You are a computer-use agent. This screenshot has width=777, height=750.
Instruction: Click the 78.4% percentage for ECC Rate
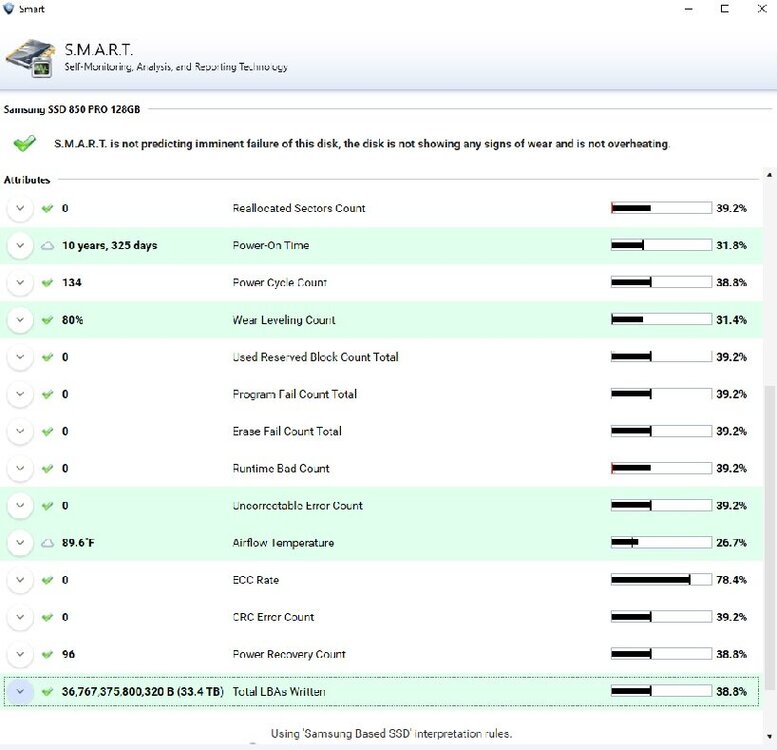[x=731, y=580]
